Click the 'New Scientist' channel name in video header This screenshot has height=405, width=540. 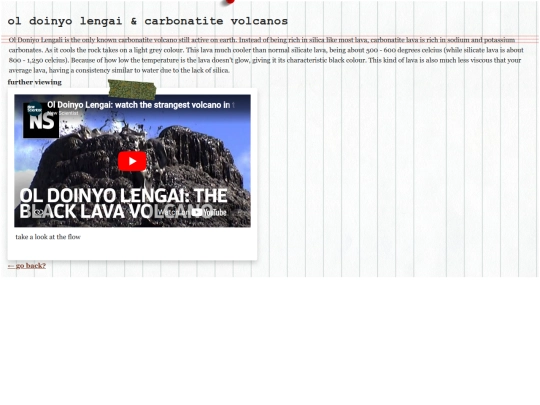[x=63, y=113]
